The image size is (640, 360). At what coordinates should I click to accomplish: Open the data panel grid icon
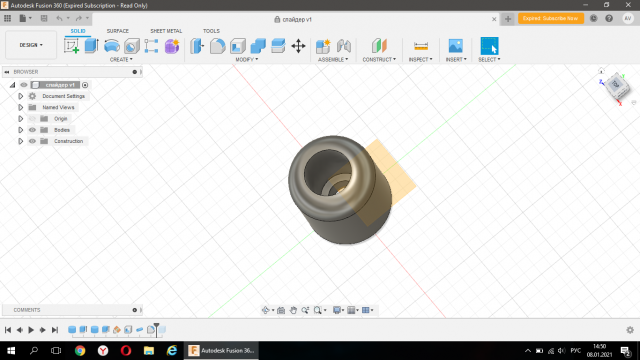click(7, 18)
